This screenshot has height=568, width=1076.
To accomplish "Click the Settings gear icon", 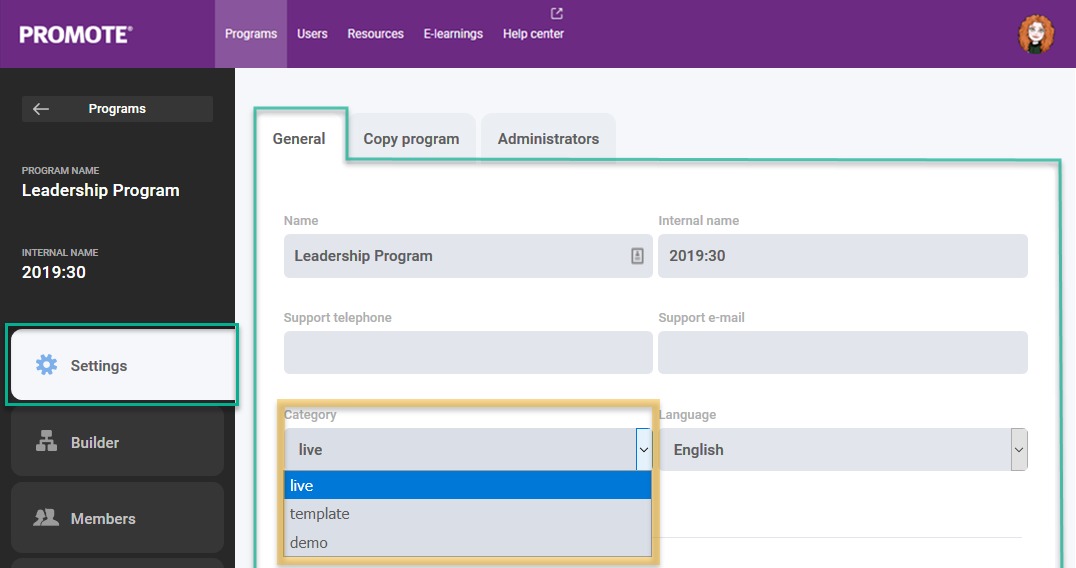I will point(46,365).
